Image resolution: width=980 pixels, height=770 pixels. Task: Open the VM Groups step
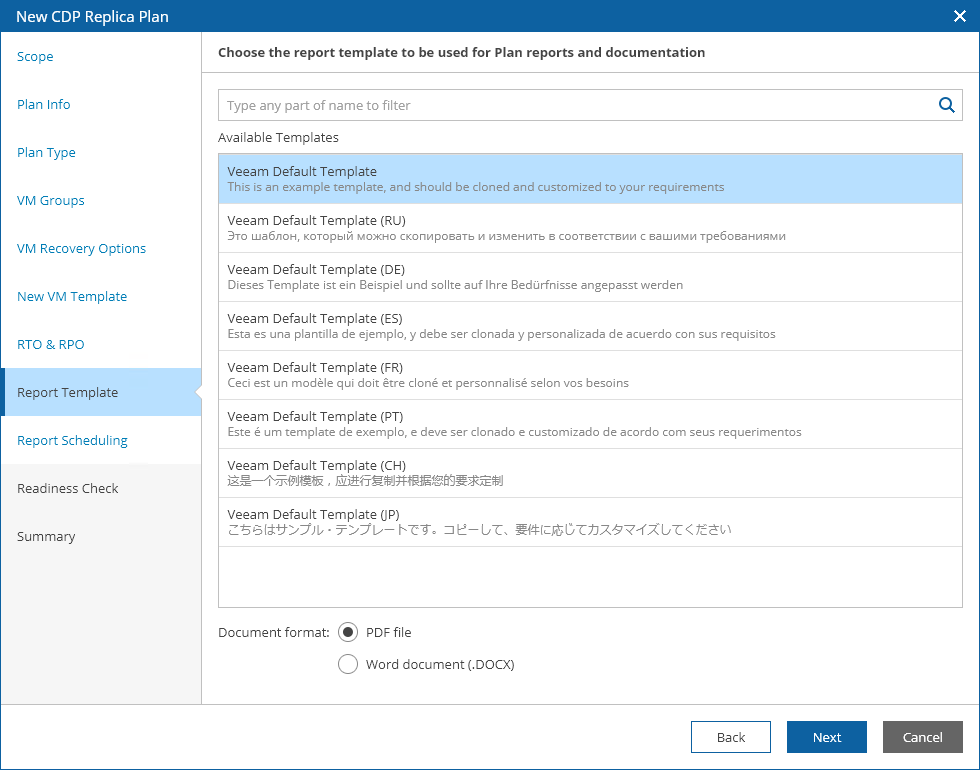click(51, 201)
